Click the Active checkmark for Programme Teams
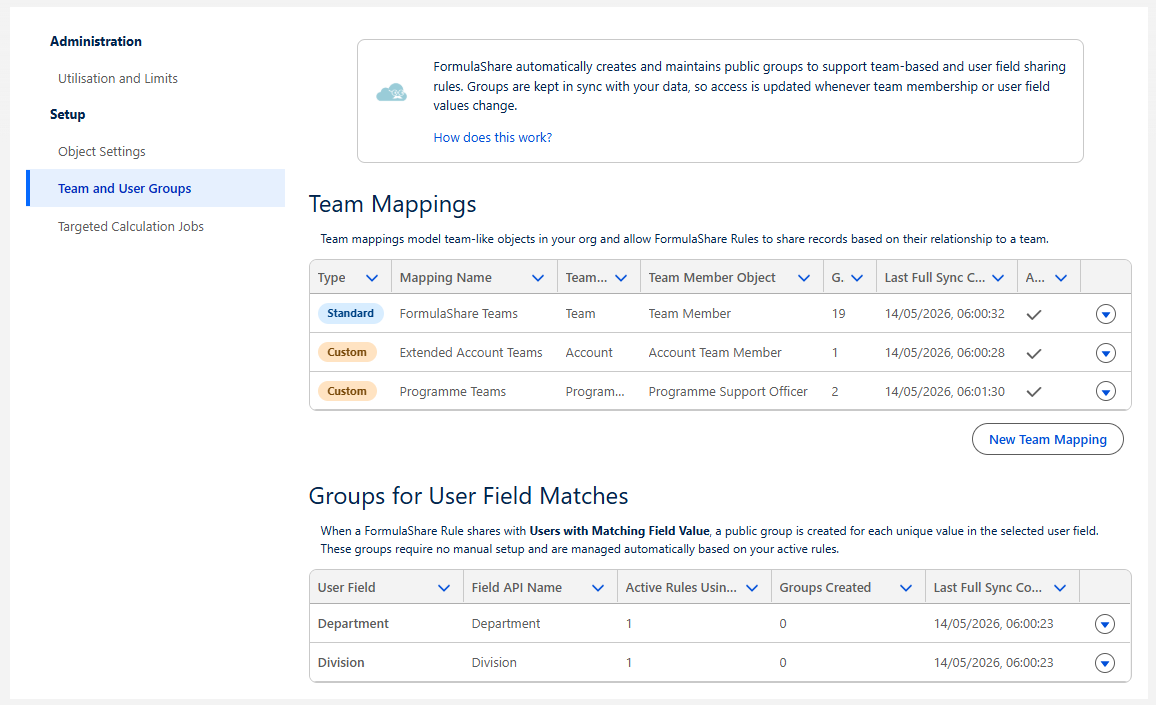Image resolution: width=1156 pixels, height=705 pixels. pos(1034,392)
